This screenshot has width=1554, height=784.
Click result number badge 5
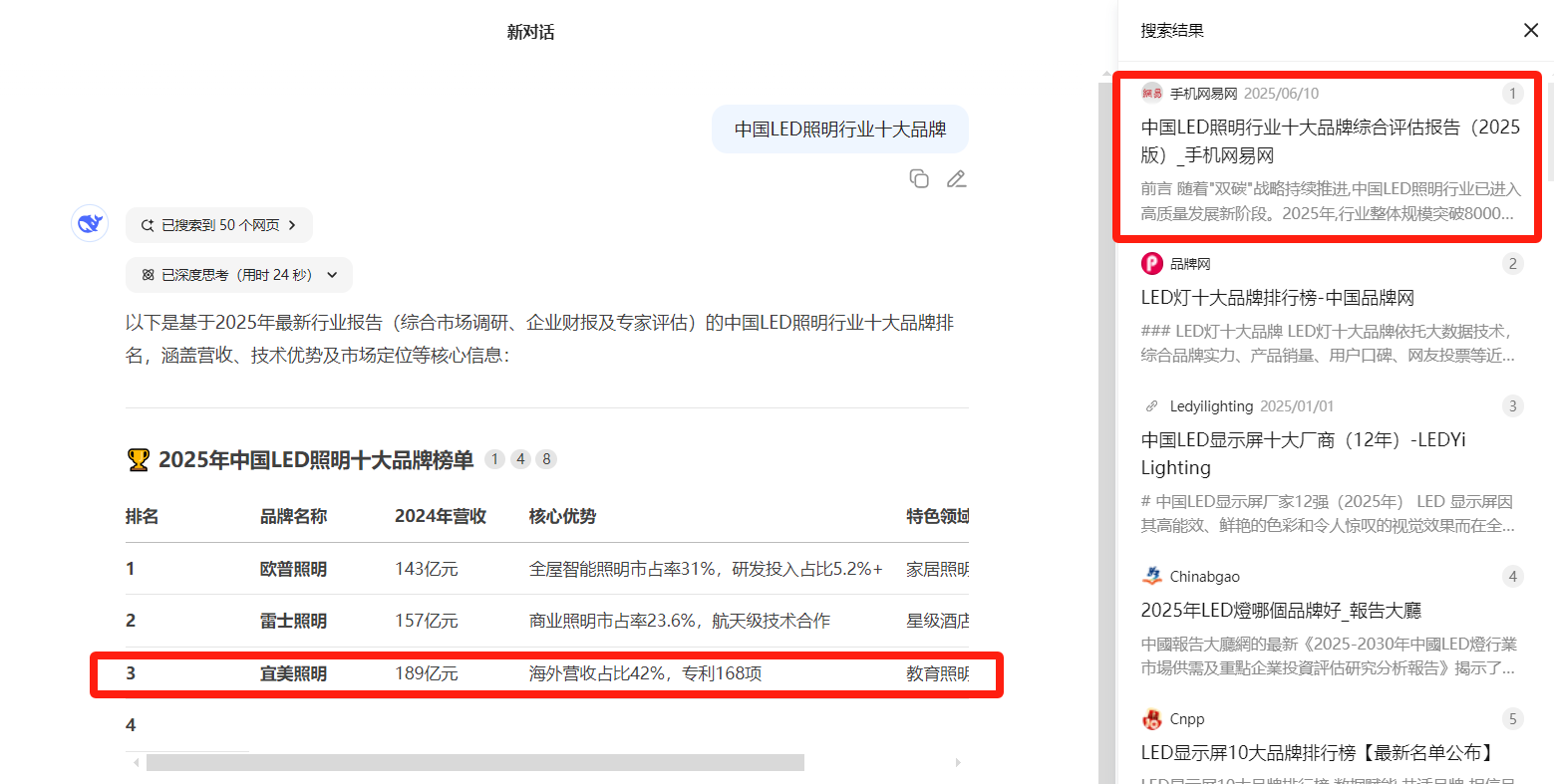coord(1512,718)
